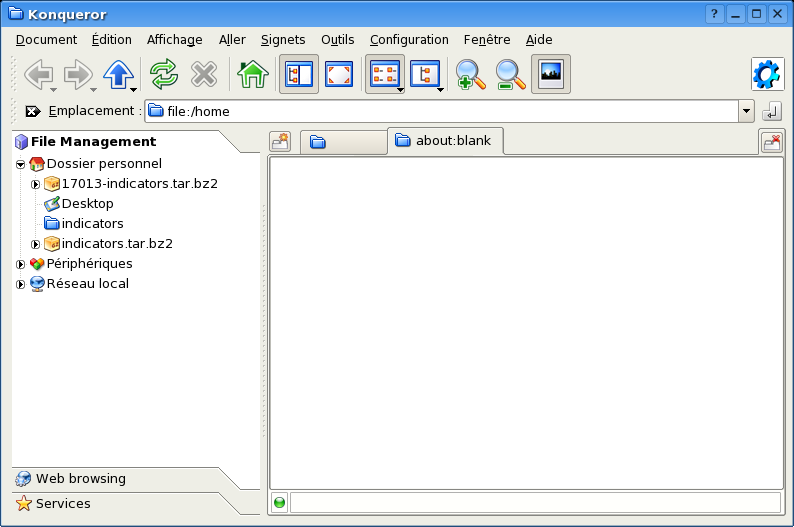Go back with the left arrow icon
This screenshot has width=794, height=527.
(x=38, y=74)
